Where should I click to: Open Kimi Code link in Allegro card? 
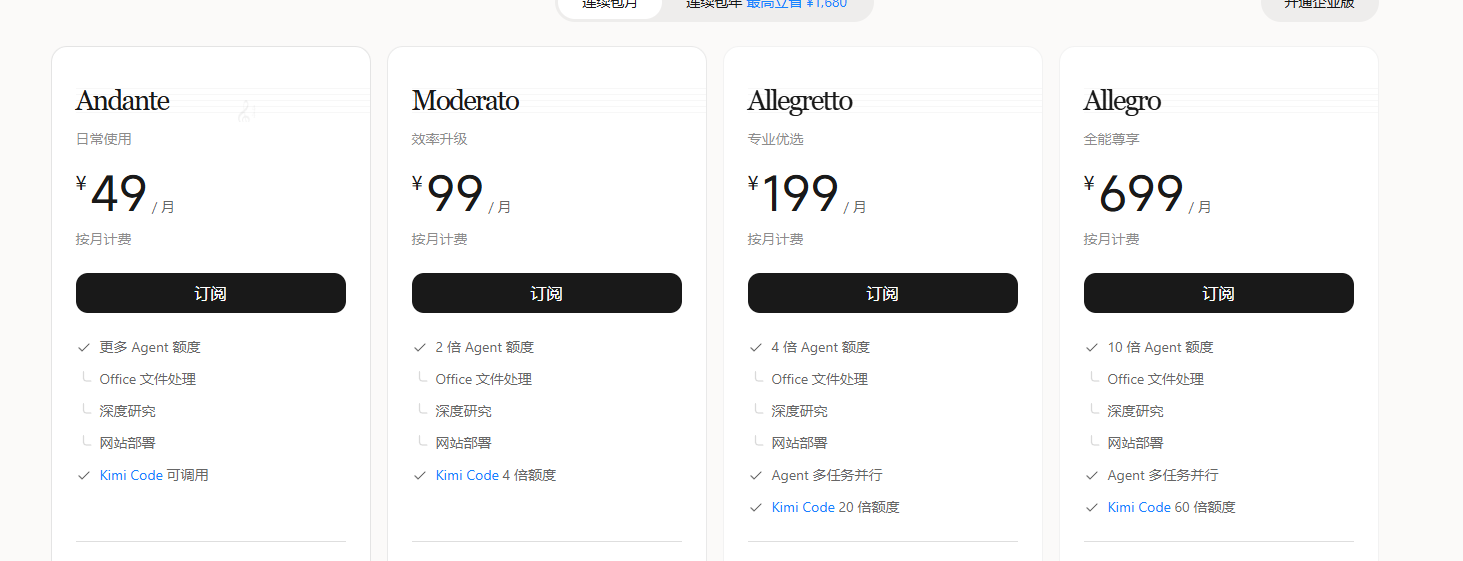point(1139,507)
